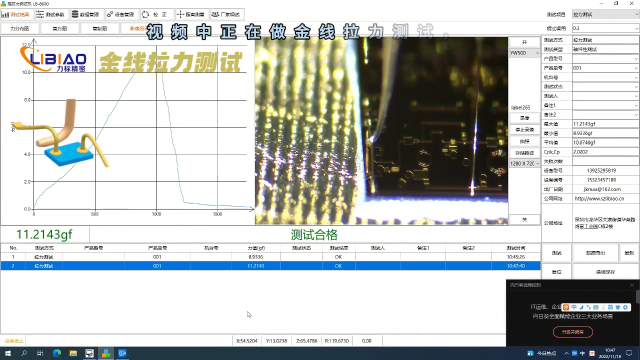The height and width of the screenshot is (360, 640).
Task: Click the camera close button 关
Action: tap(524, 220)
